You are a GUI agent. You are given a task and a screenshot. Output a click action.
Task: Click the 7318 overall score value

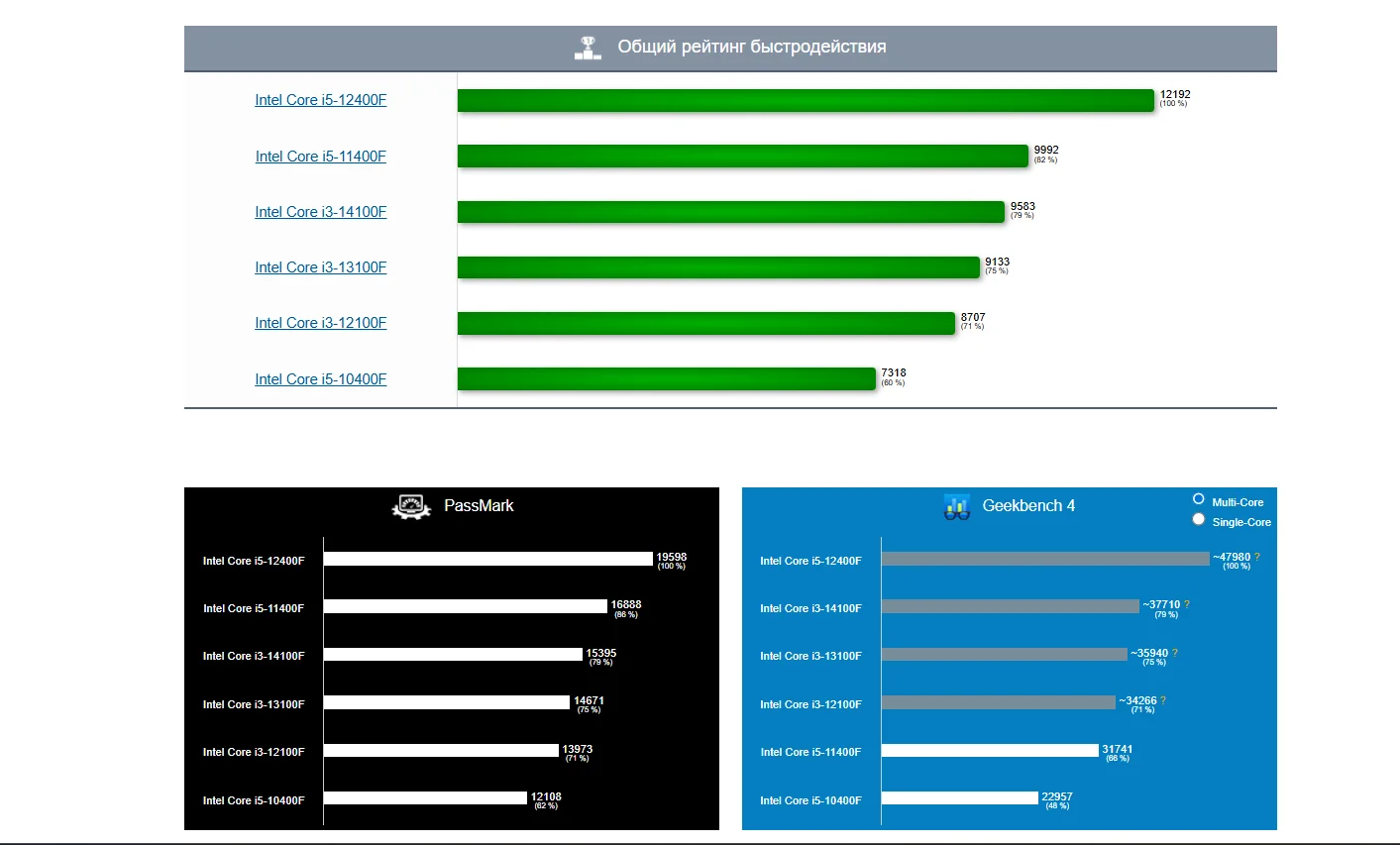tap(894, 373)
